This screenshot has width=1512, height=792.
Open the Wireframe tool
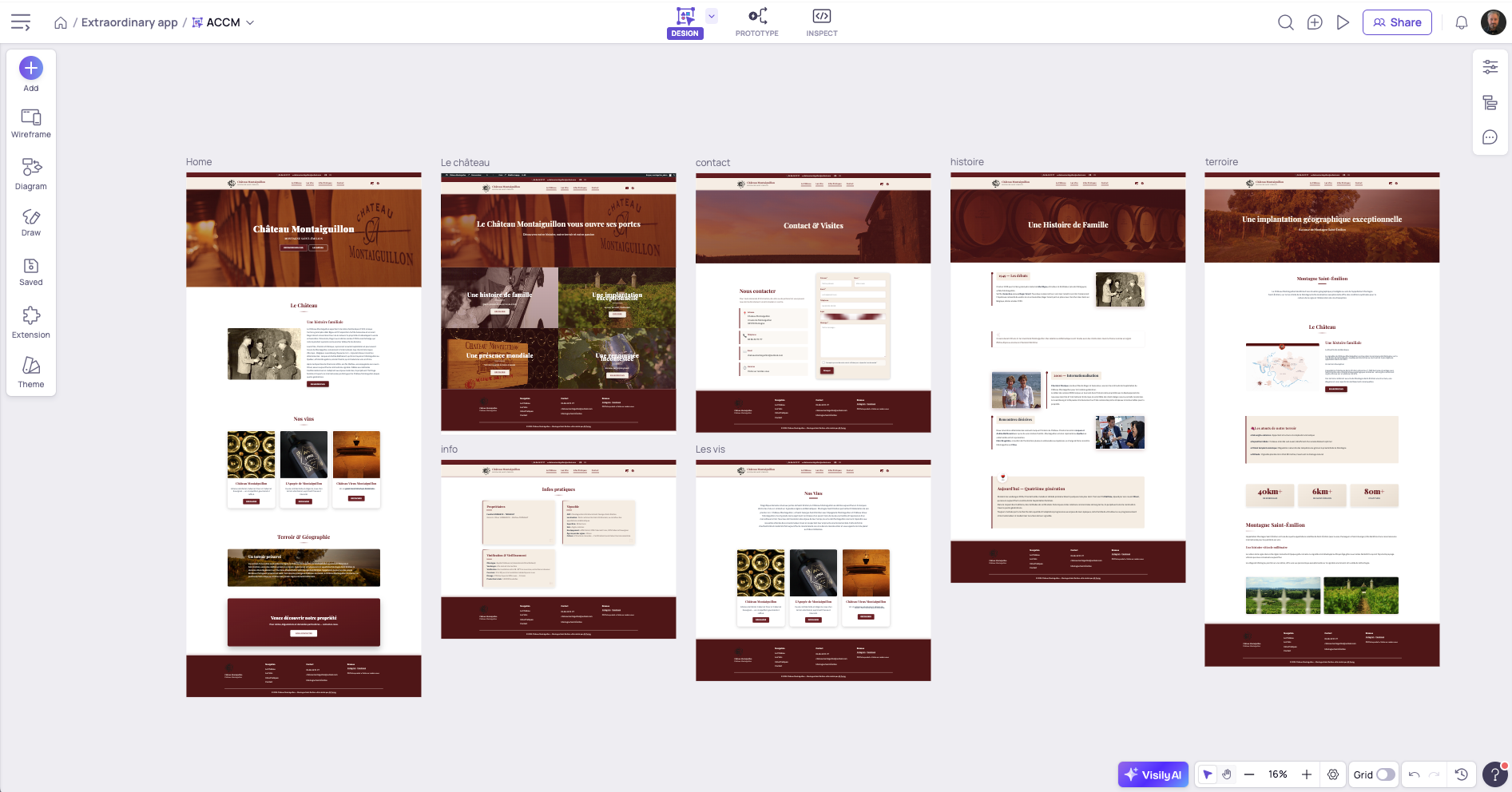[31, 123]
